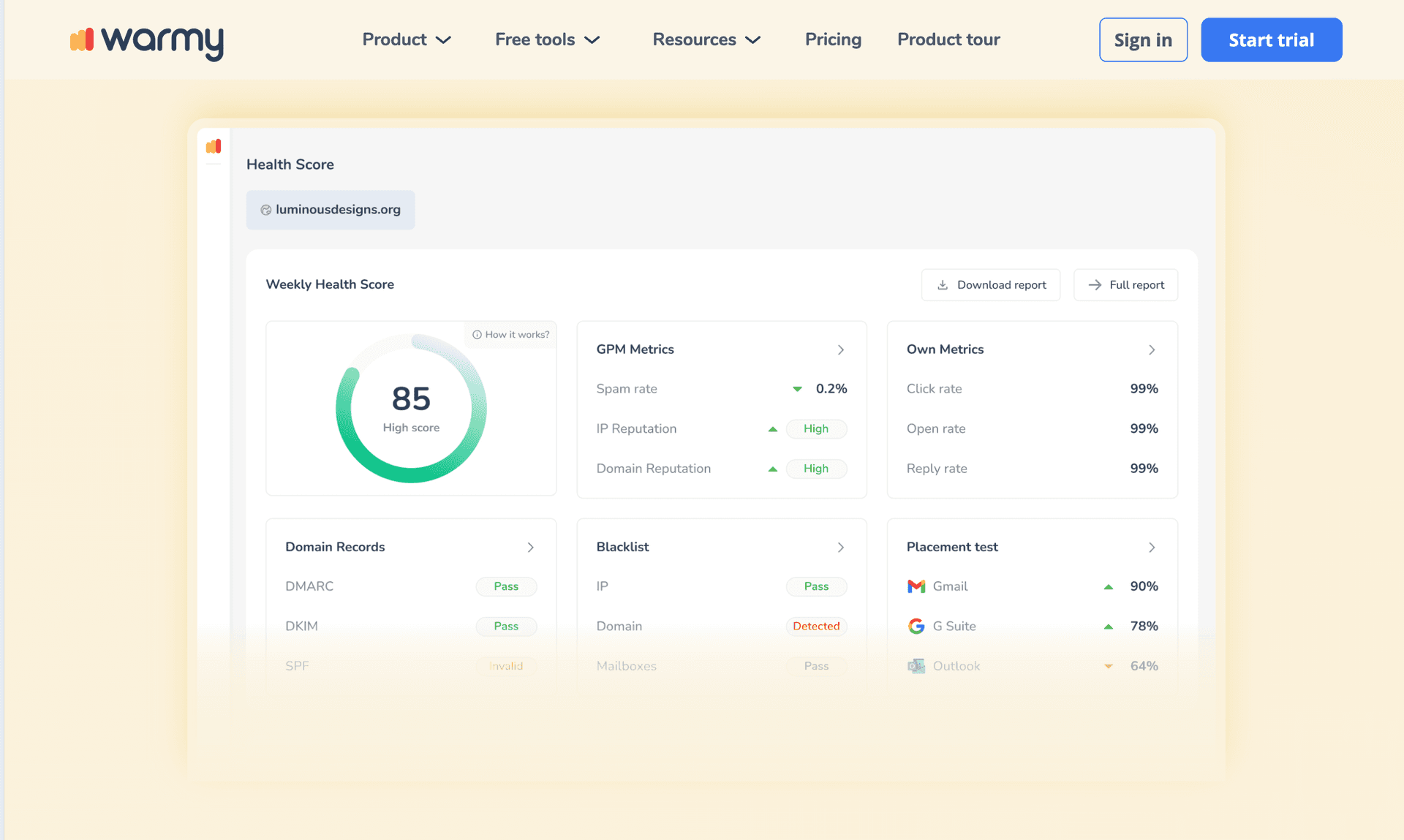
Task: Click the Pass badge for Mailboxes
Action: [x=816, y=666]
